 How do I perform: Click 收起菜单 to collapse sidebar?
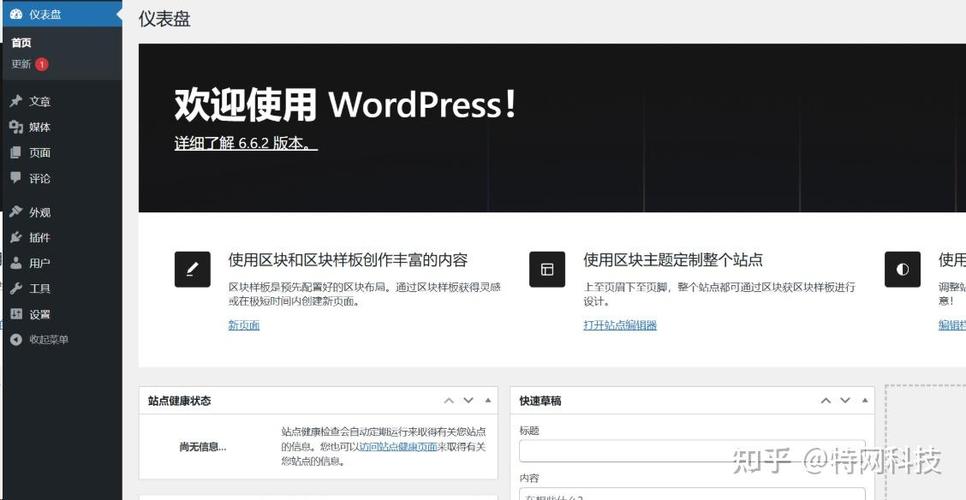click(x=49, y=339)
